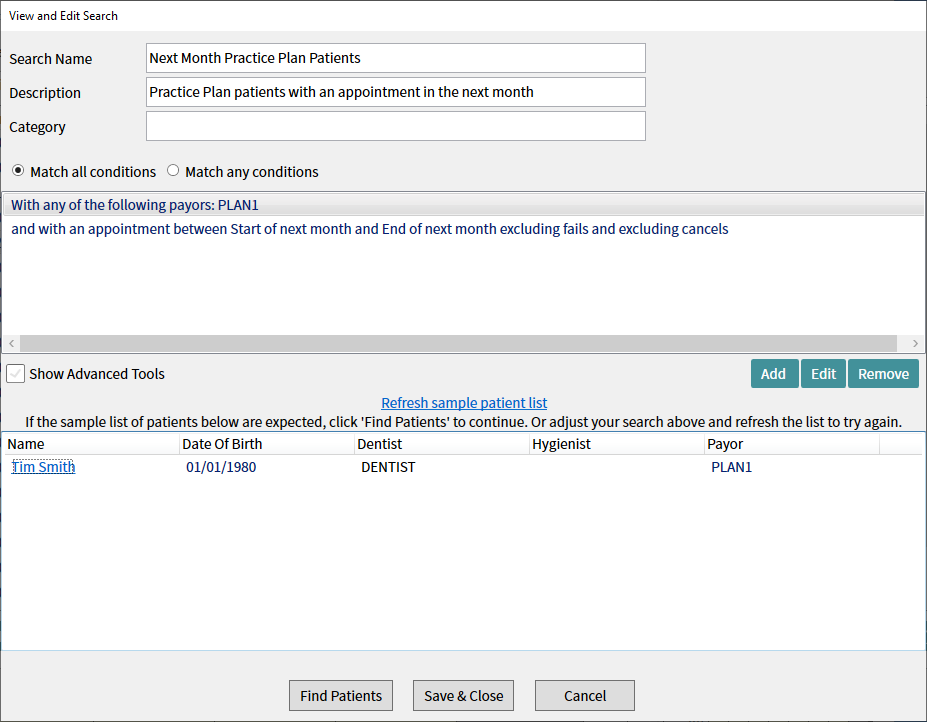Screen dimensions: 927x722
Task: Select the payors PLAN1 condition row
Action: point(464,205)
